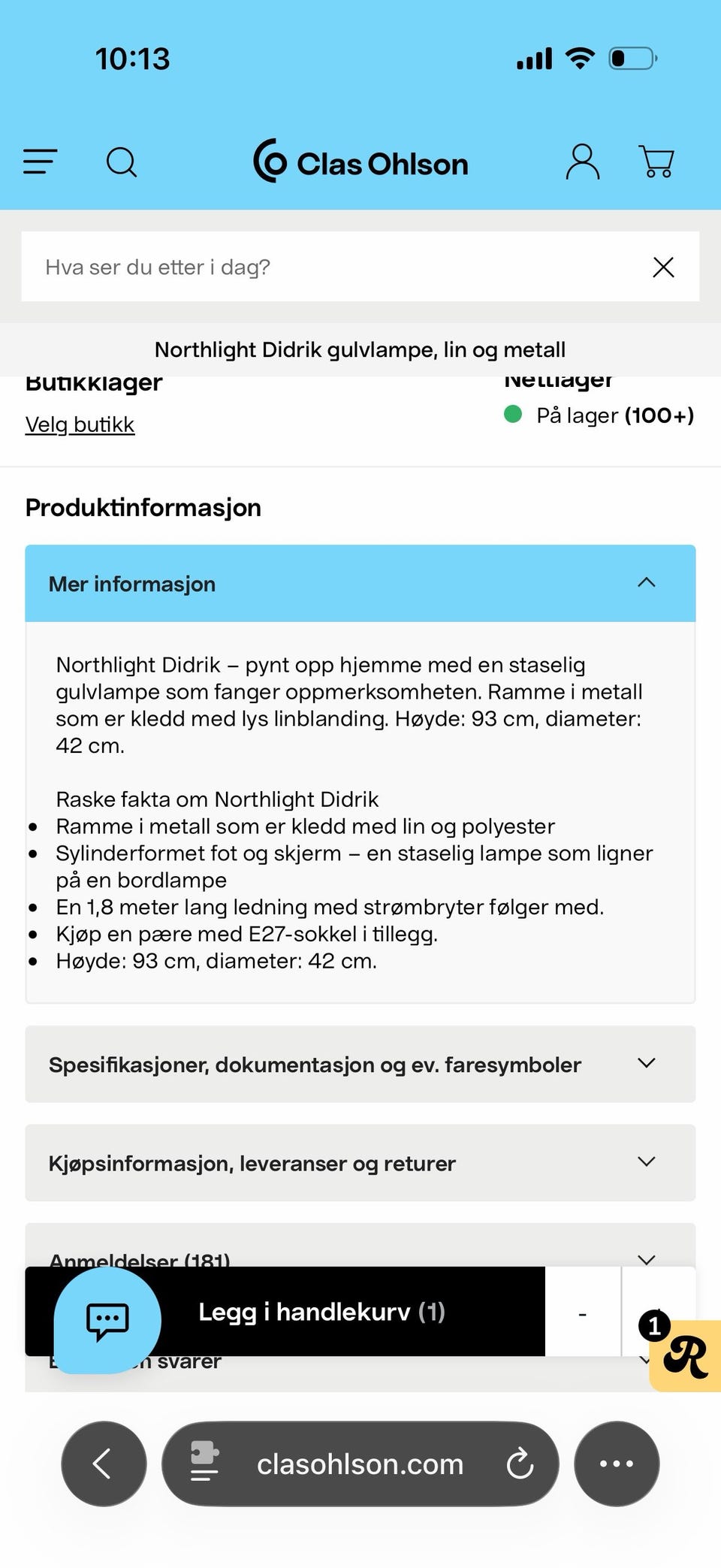This screenshot has width=721, height=1568.
Task: Reload page with refresh icon
Action: point(520,1464)
